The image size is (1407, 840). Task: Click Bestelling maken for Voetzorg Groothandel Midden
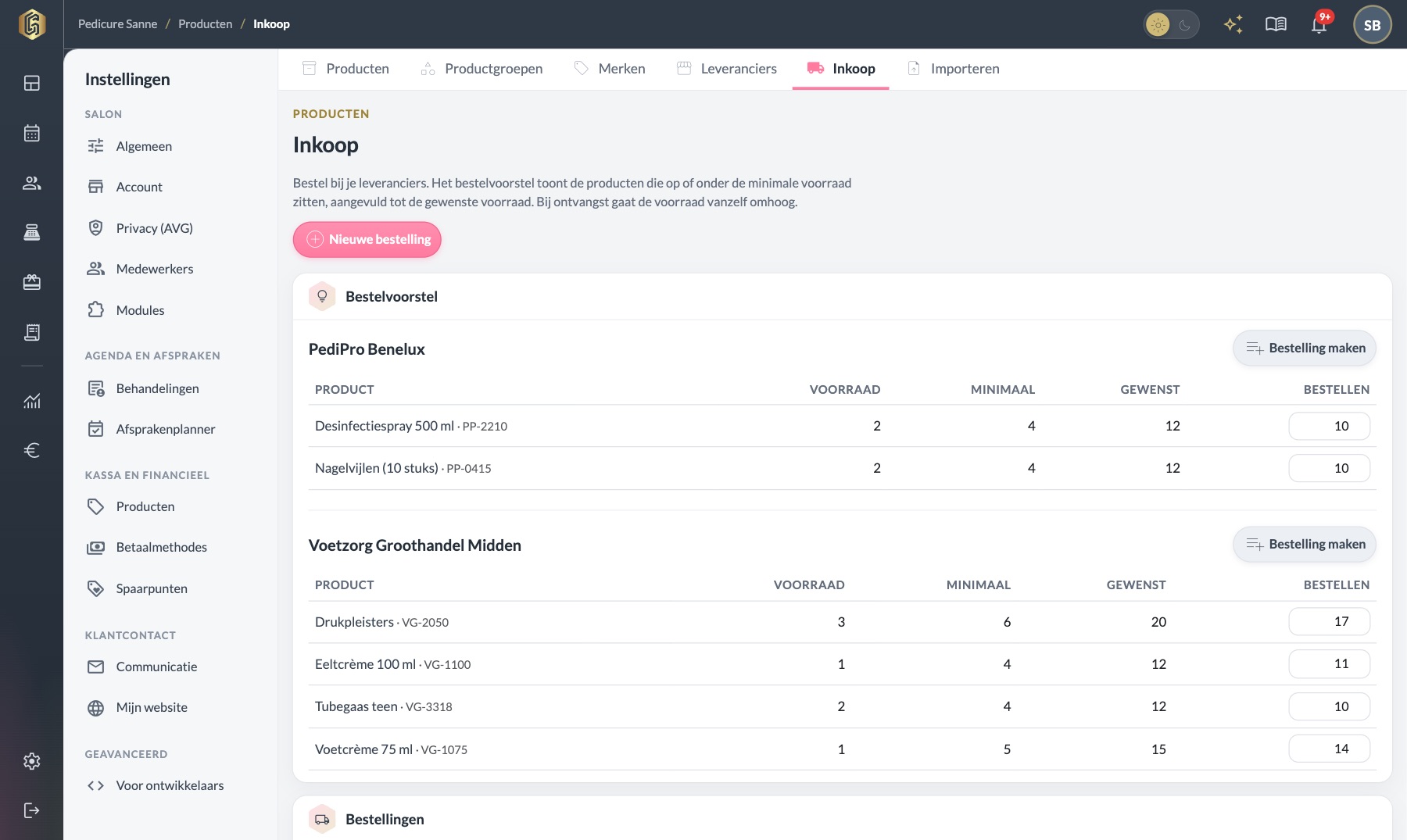coord(1305,544)
